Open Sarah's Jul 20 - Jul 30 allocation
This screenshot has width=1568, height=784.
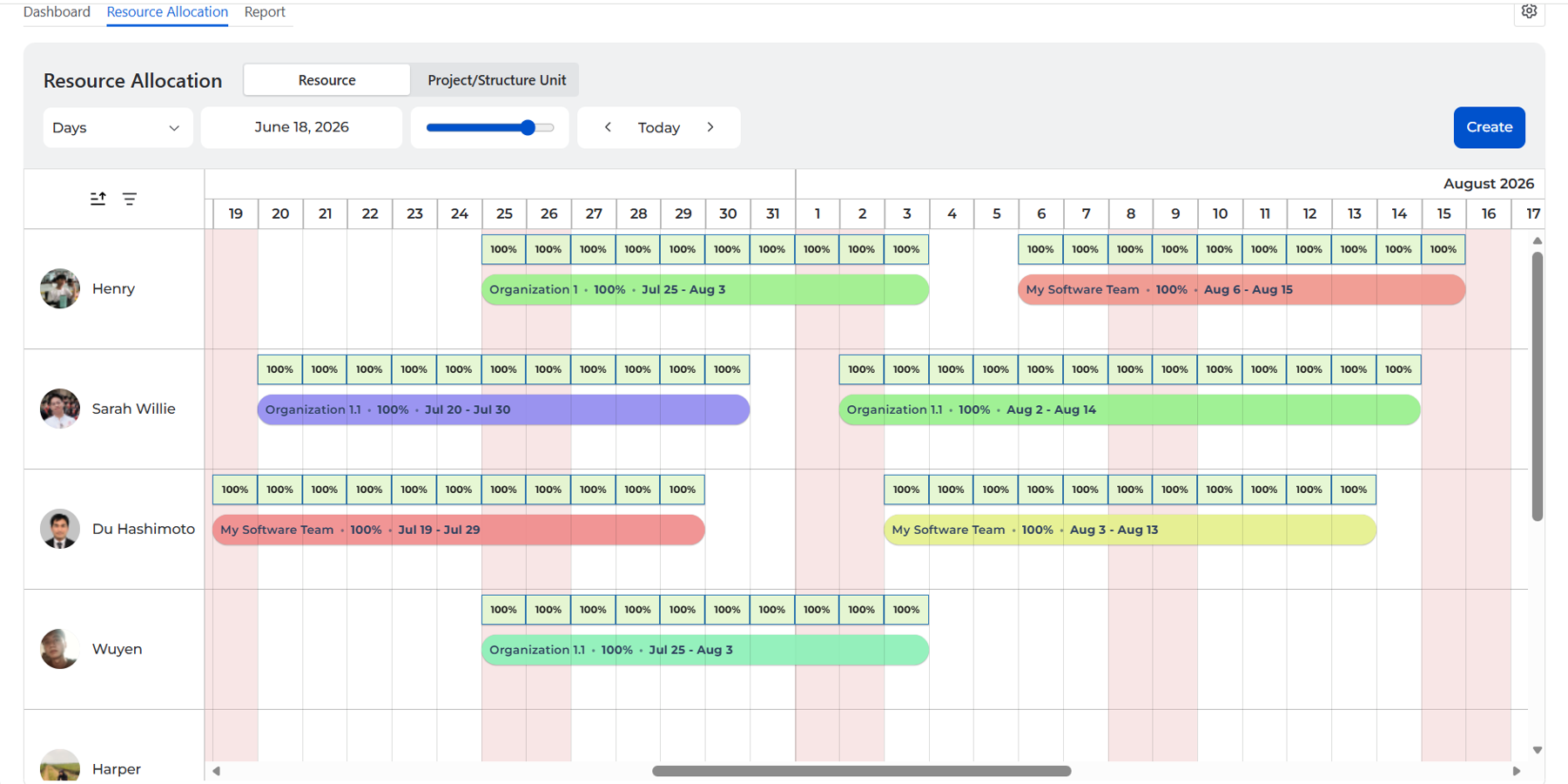(503, 409)
